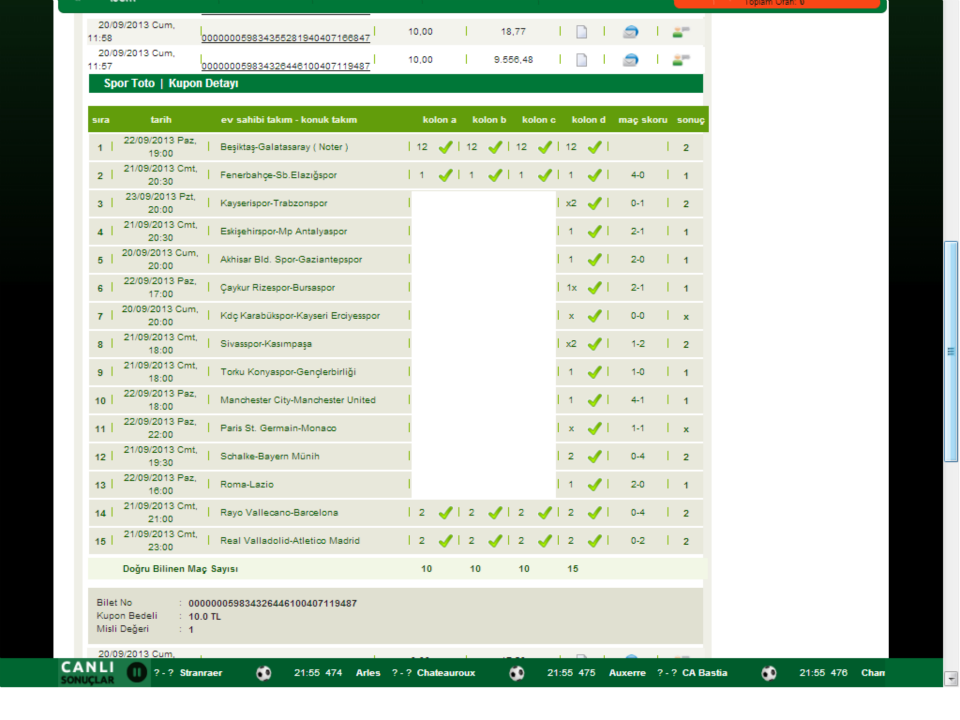Click kolon d checkmark for Manchester City-Manchester United

(594, 400)
